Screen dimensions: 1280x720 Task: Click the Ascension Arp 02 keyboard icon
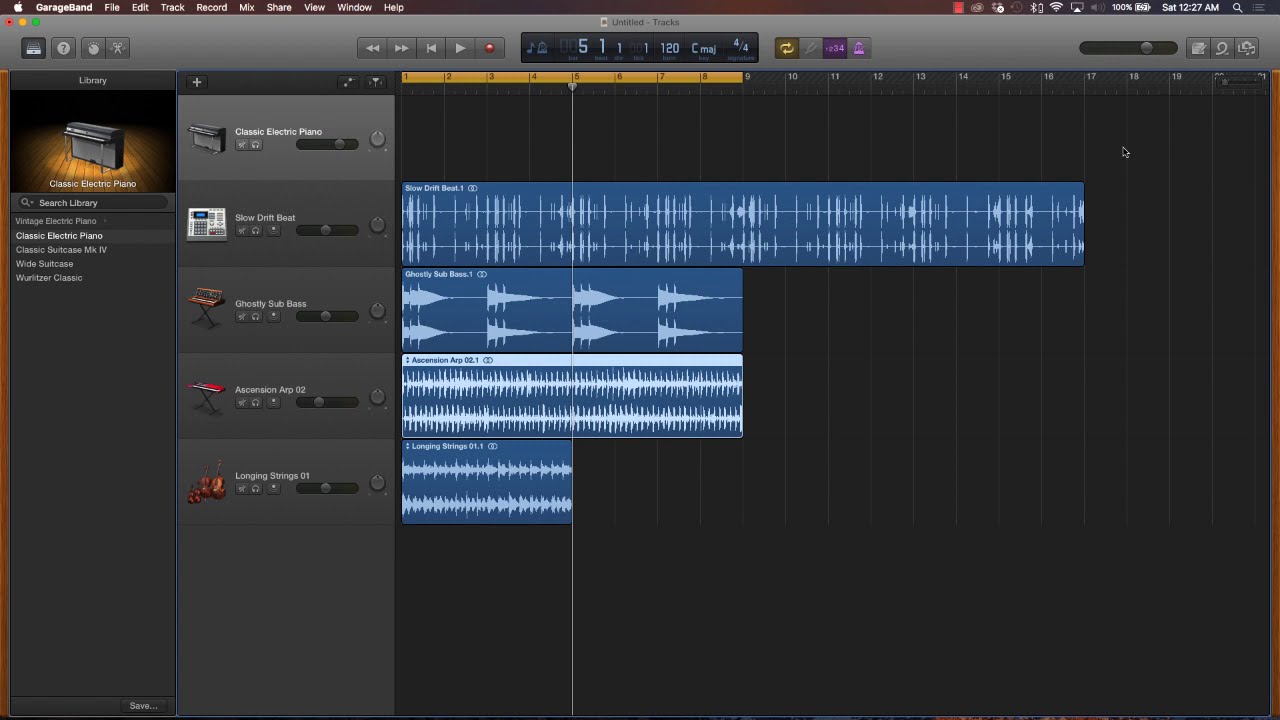click(207, 396)
